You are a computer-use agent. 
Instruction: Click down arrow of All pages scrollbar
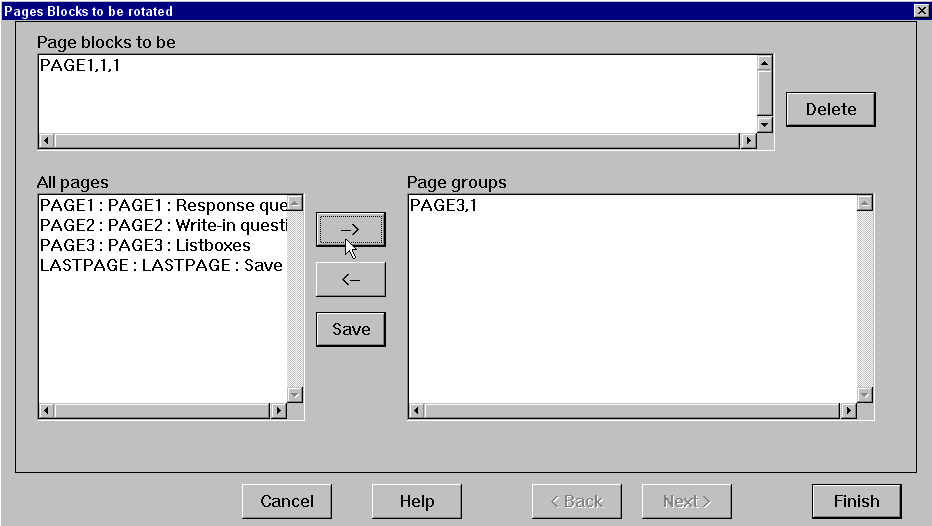pyautogui.click(x=295, y=395)
